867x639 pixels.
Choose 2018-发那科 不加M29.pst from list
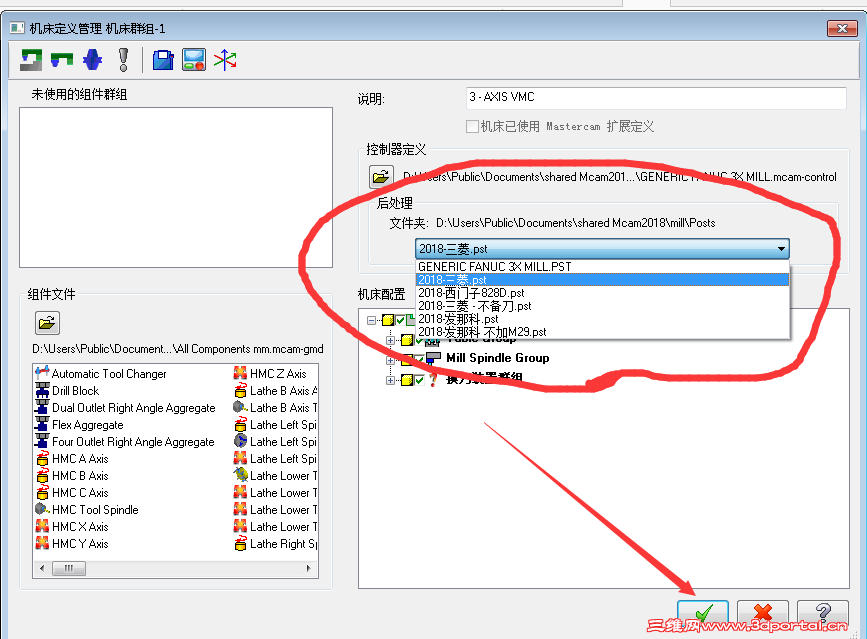click(x=602, y=332)
